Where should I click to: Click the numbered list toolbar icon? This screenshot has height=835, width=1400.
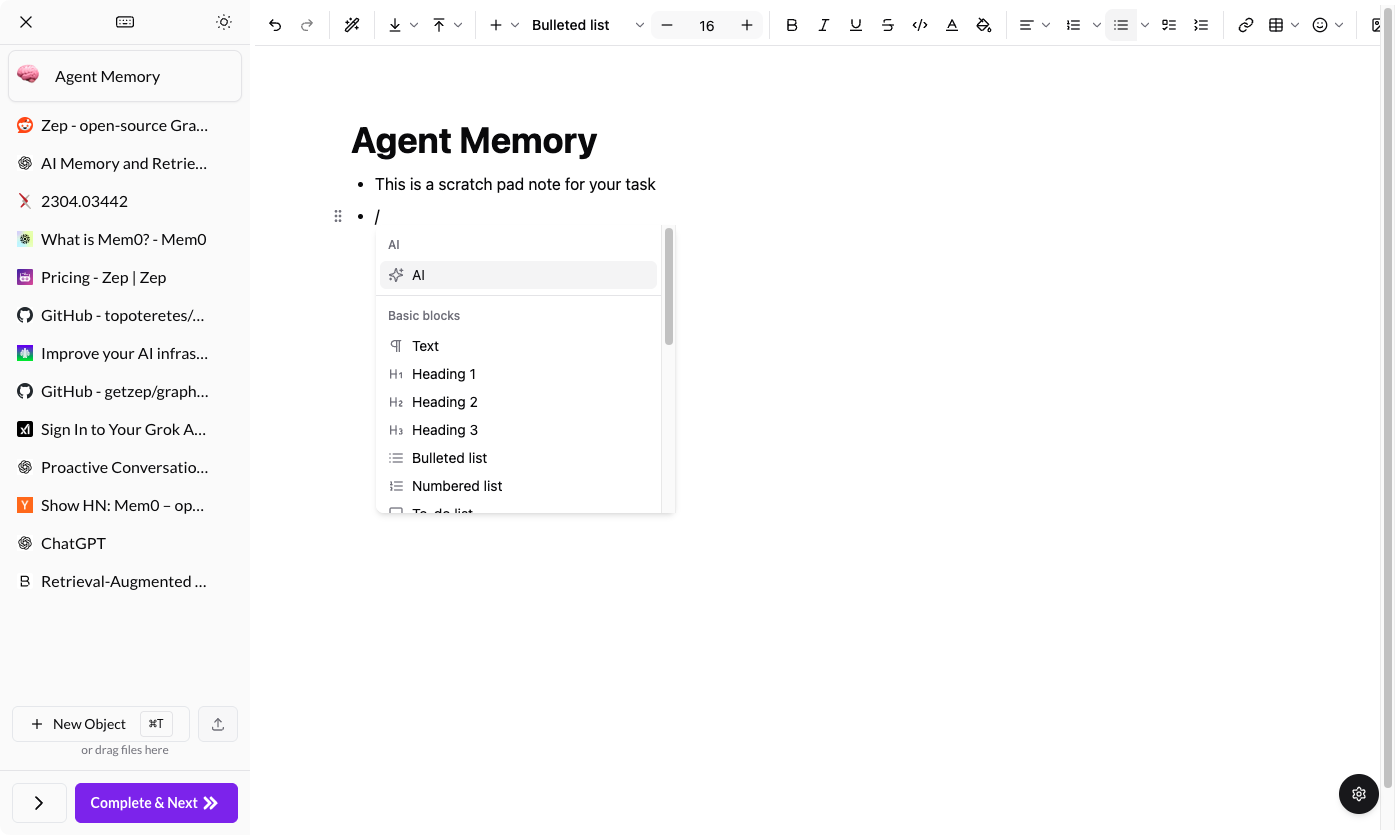tap(1074, 25)
